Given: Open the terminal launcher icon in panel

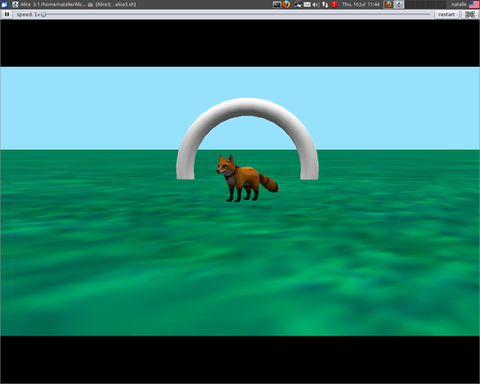Looking at the screenshot, I should pos(277,4).
